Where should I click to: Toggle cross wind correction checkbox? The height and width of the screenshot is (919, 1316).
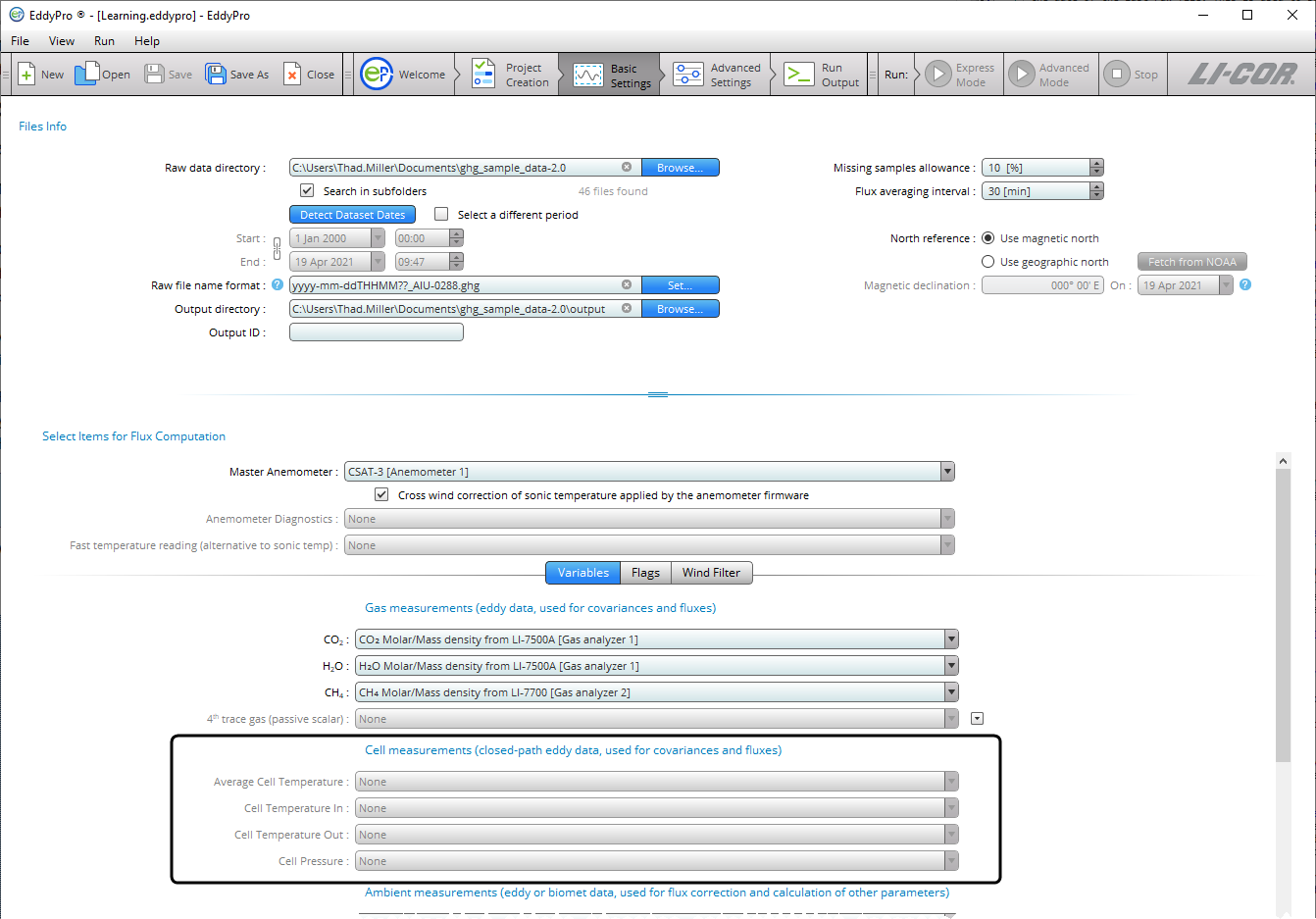click(381, 495)
